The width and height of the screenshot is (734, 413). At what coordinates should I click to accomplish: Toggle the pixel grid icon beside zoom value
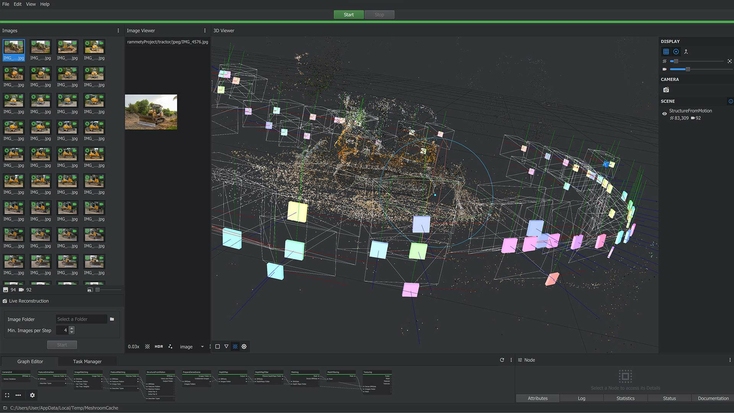[x=148, y=347]
